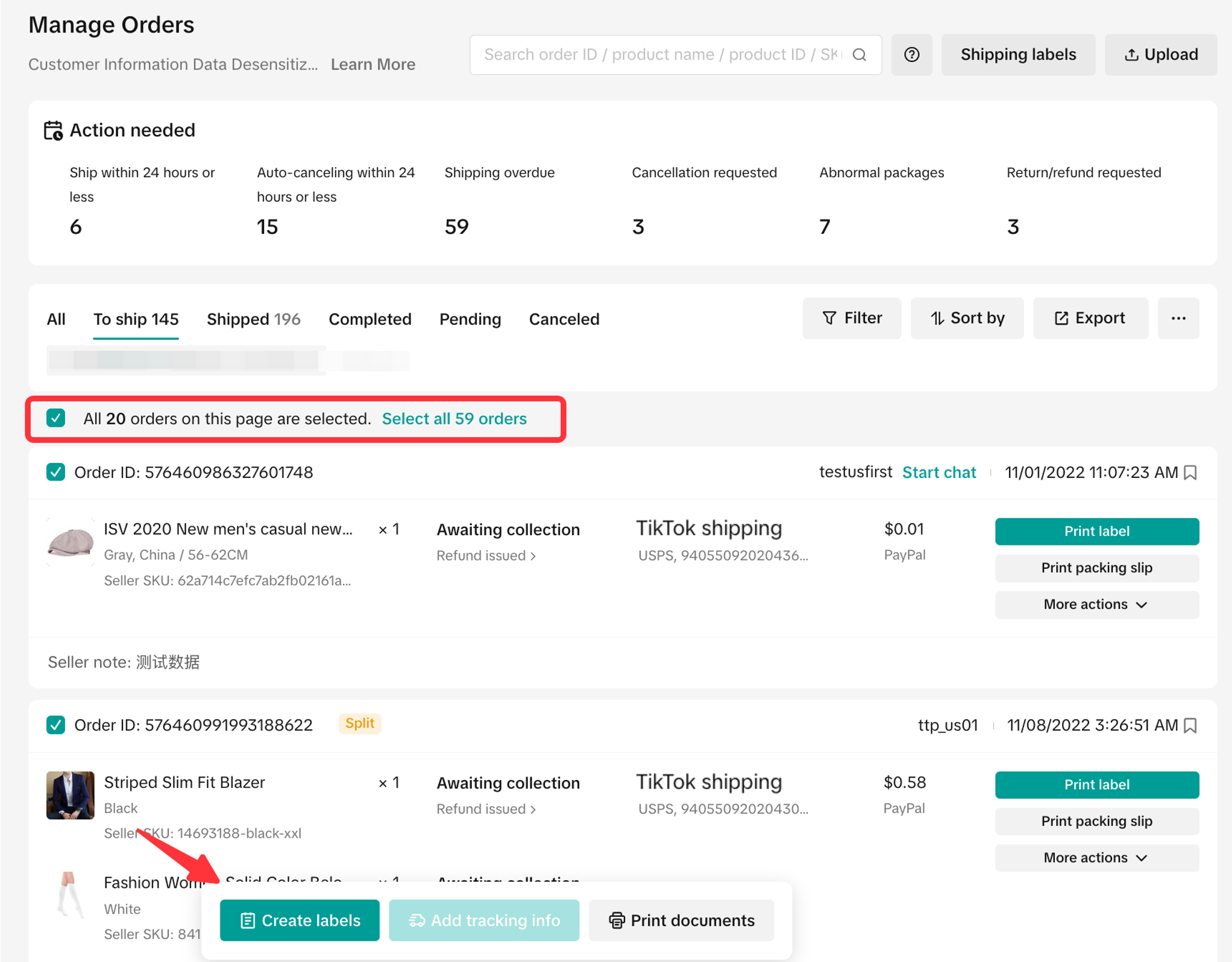
Task: Switch to the Shipped tab
Action: [x=253, y=319]
